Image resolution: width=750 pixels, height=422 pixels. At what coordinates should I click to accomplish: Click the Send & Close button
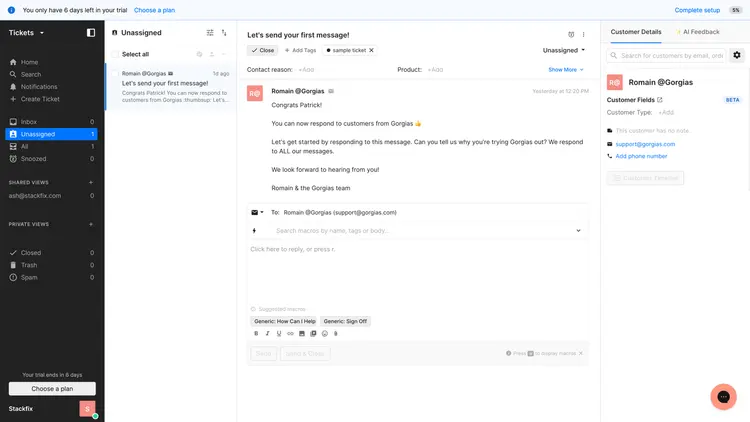(x=305, y=354)
